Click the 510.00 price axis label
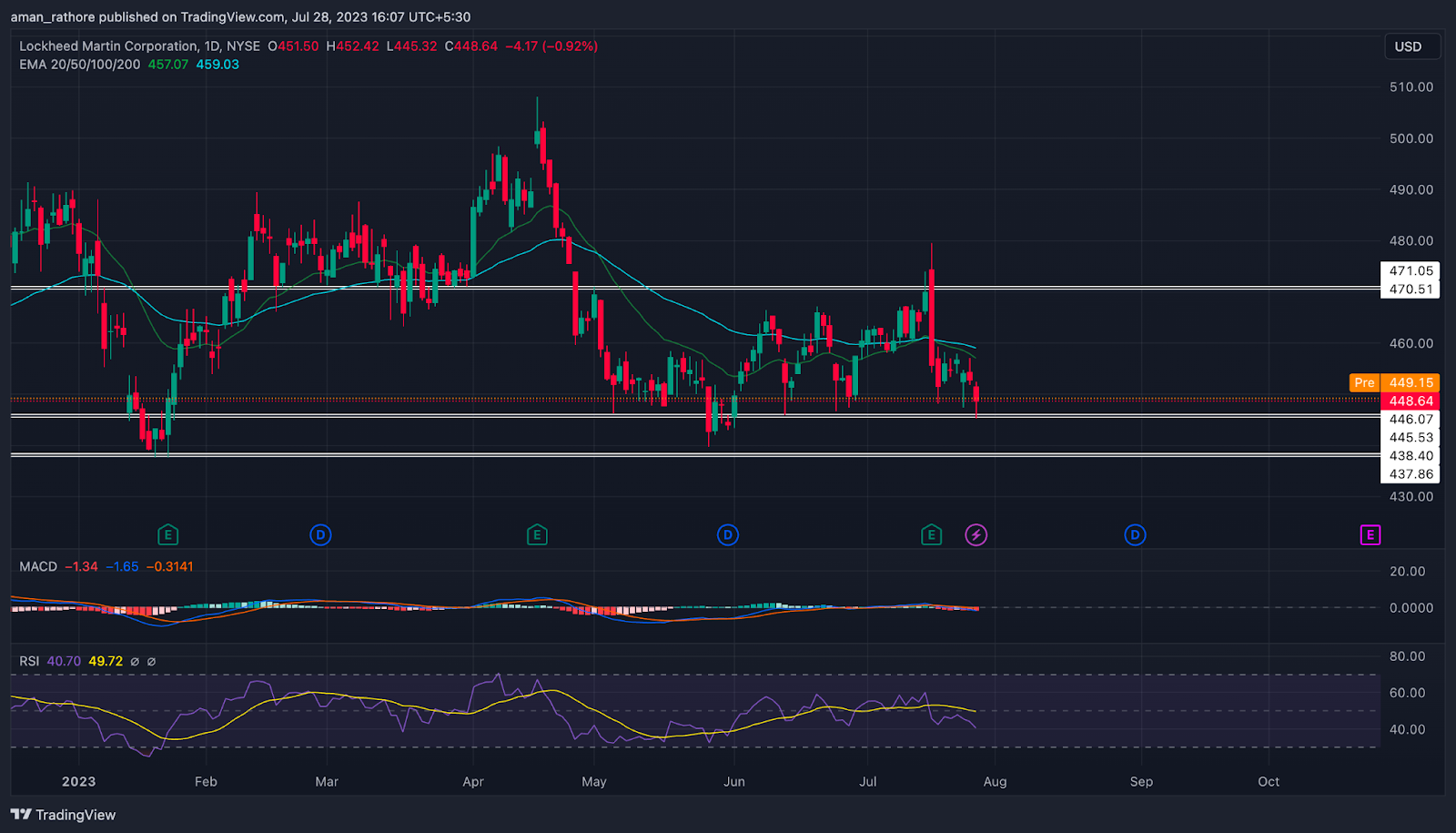Screen dimensions: 1456x833 [x=1411, y=87]
